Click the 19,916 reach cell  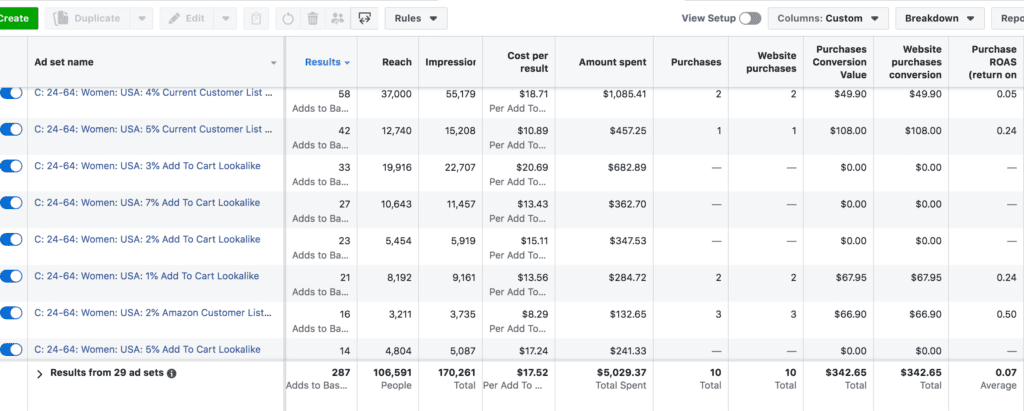point(396,167)
